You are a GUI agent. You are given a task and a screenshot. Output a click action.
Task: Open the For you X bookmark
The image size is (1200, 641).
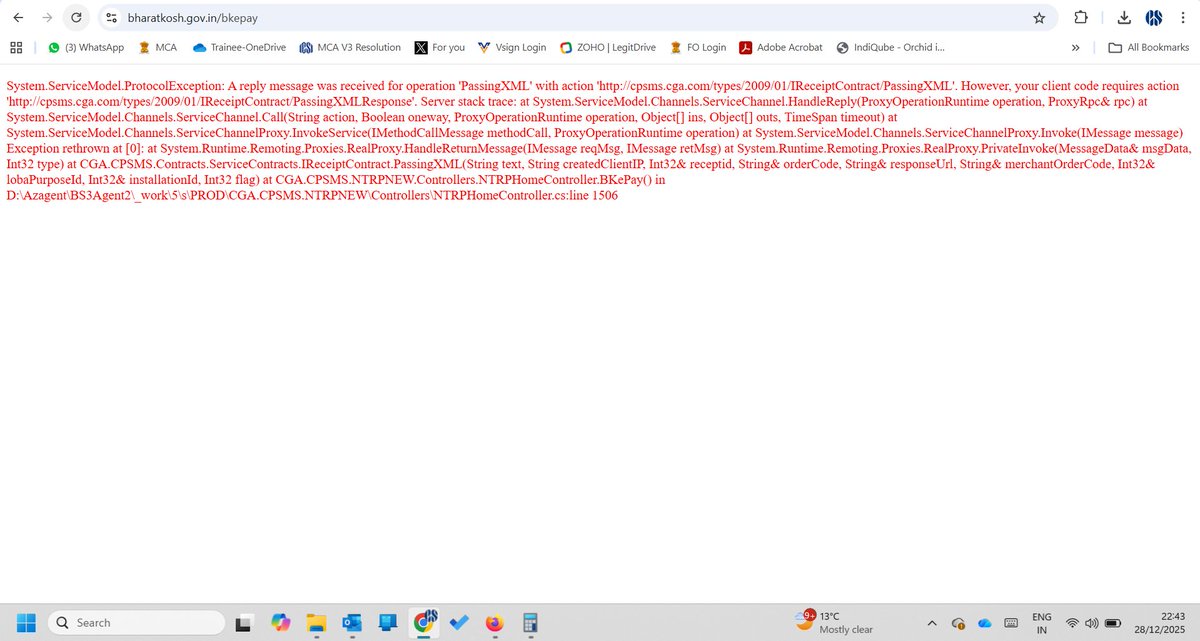tap(440, 47)
